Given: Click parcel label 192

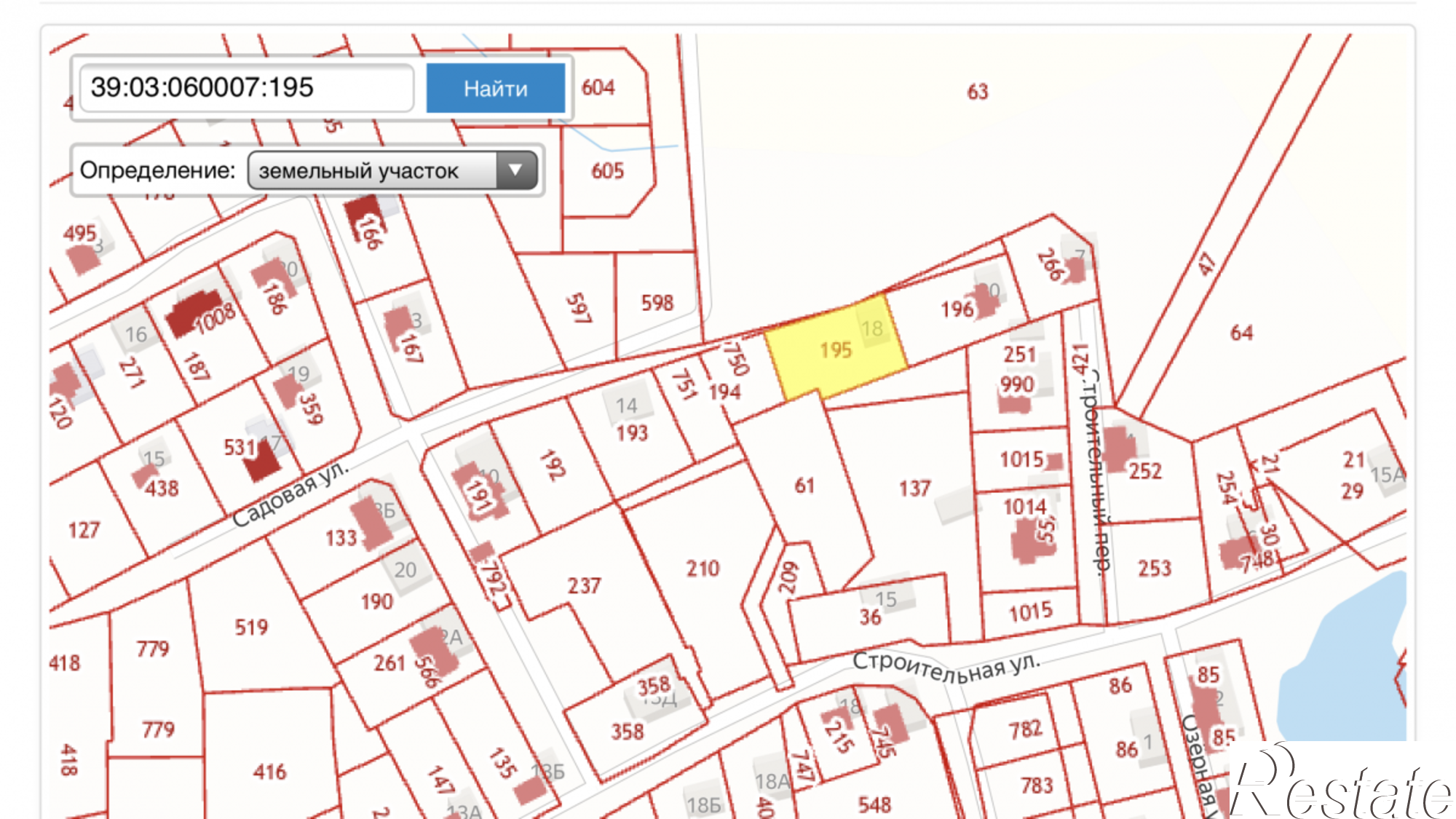Looking at the screenshot, I should (553, 464).
